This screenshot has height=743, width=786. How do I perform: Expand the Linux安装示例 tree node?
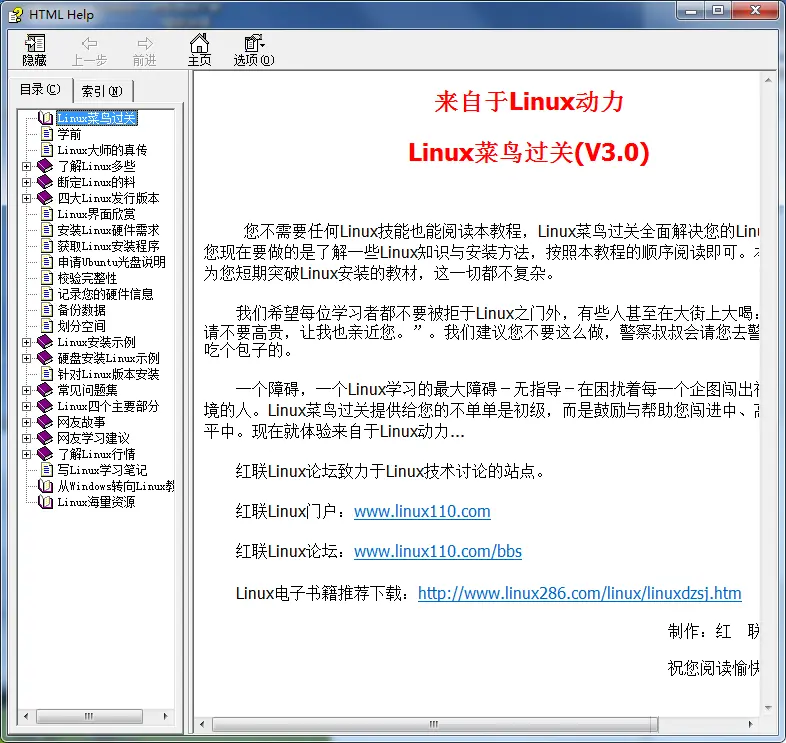[27, 342]
